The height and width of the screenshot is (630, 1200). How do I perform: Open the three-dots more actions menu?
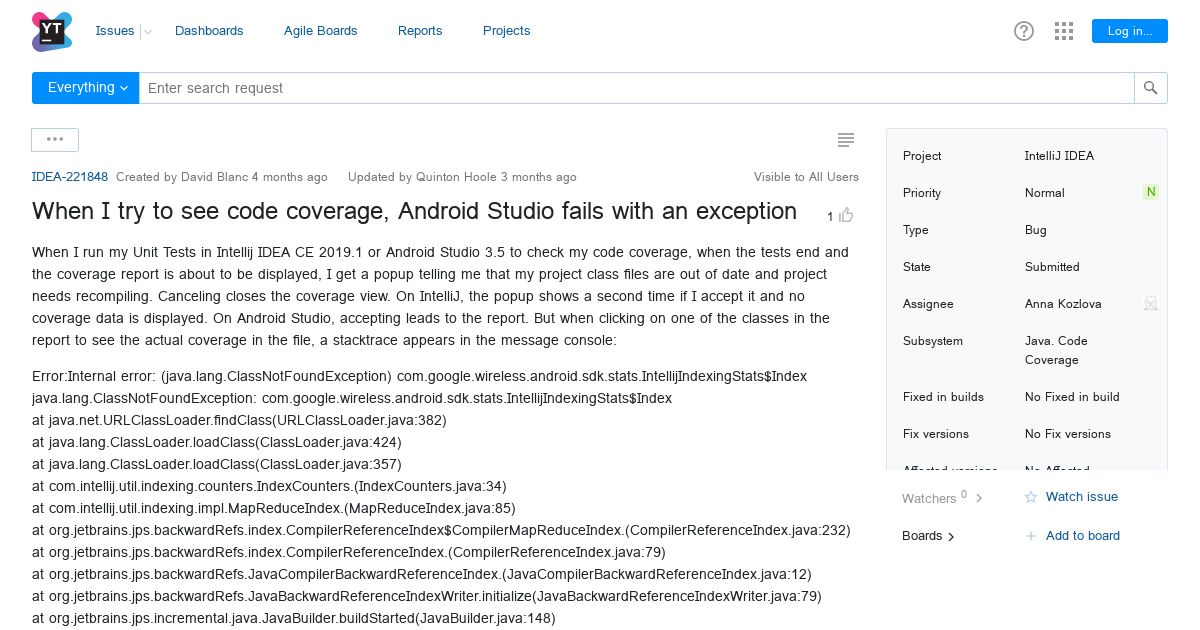click(55, 140)
